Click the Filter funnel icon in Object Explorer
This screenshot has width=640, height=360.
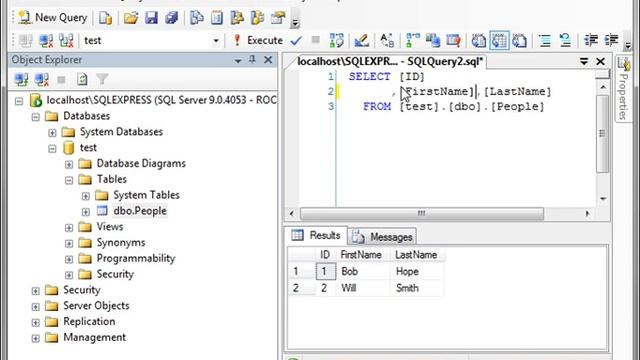pos(102,79)
